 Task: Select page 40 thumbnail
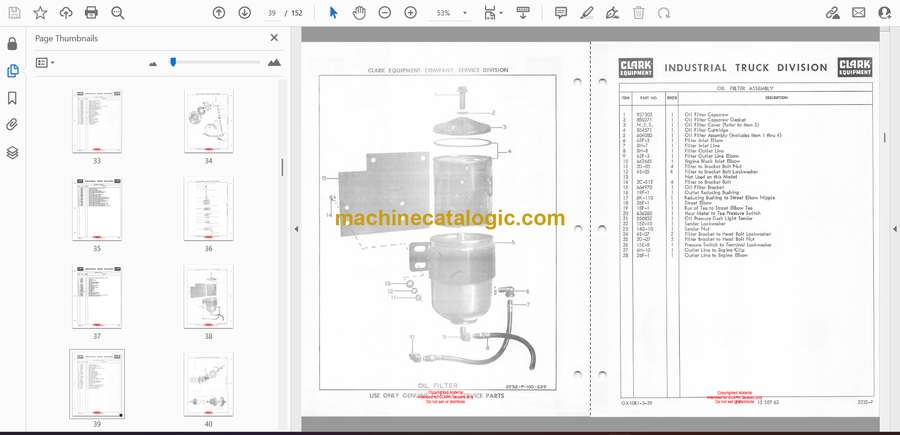[x=208, y=384]
